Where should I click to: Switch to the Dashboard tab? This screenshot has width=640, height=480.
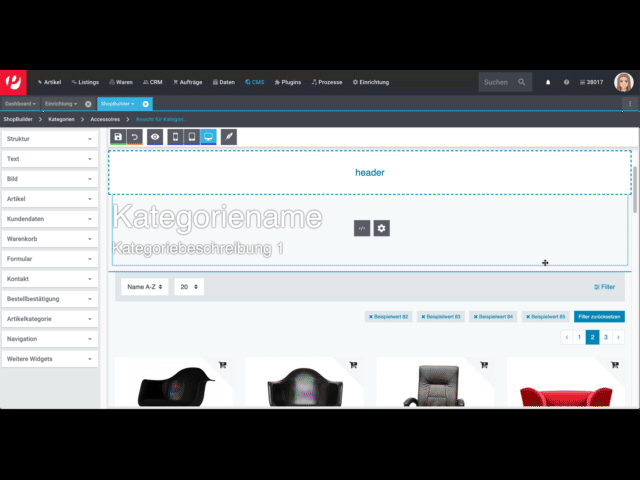[19, 103]
